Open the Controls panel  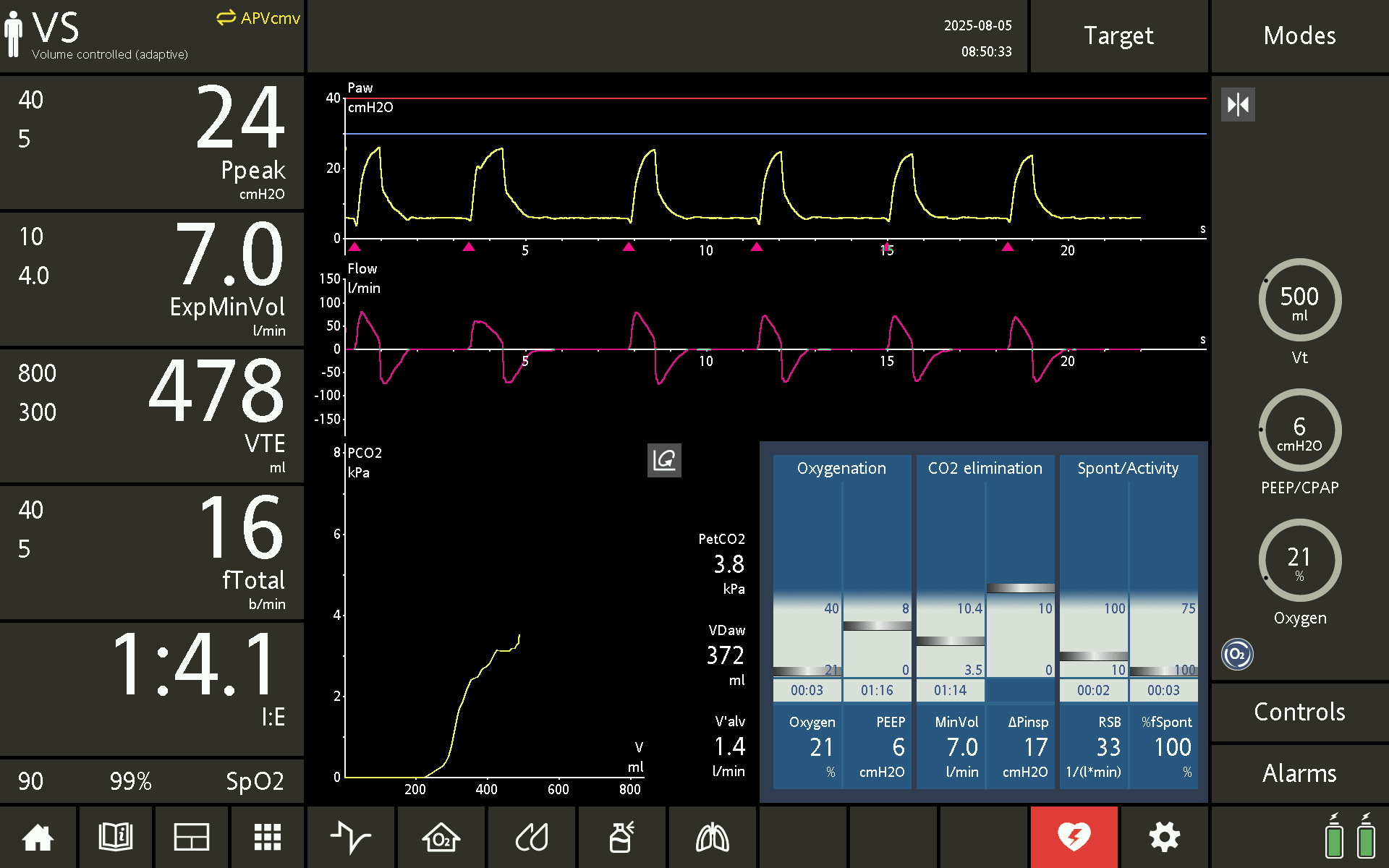[x=1299, y=712]
